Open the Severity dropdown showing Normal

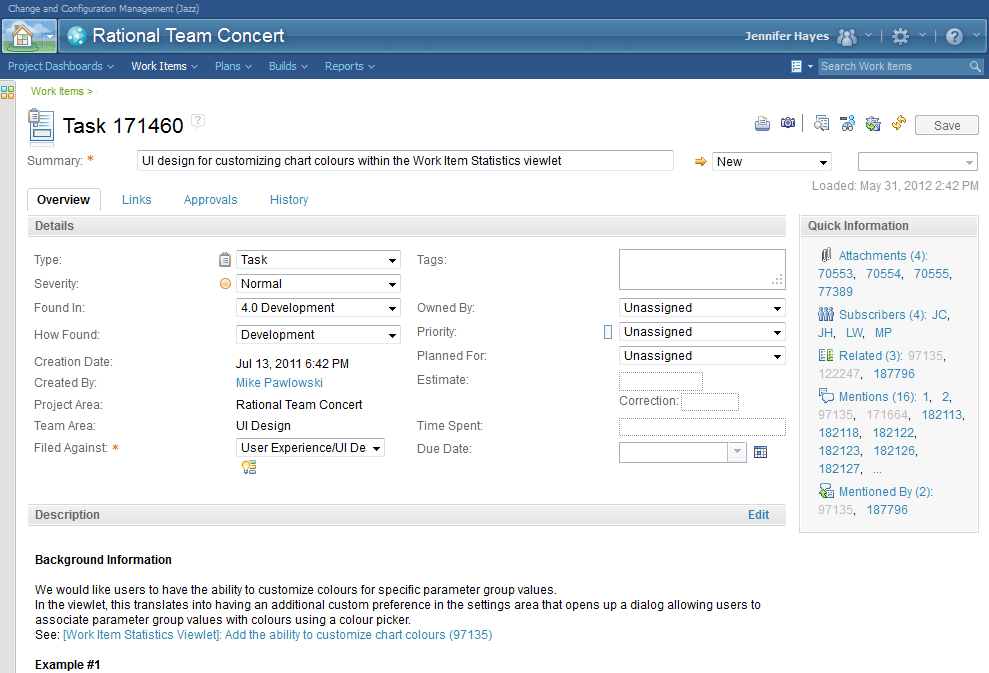click(x=319, y=284)
